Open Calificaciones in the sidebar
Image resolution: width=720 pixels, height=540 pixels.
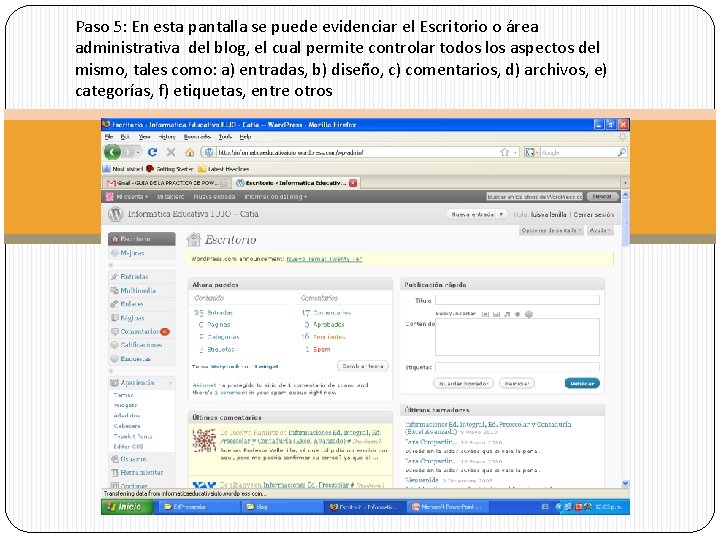[141, 344]
